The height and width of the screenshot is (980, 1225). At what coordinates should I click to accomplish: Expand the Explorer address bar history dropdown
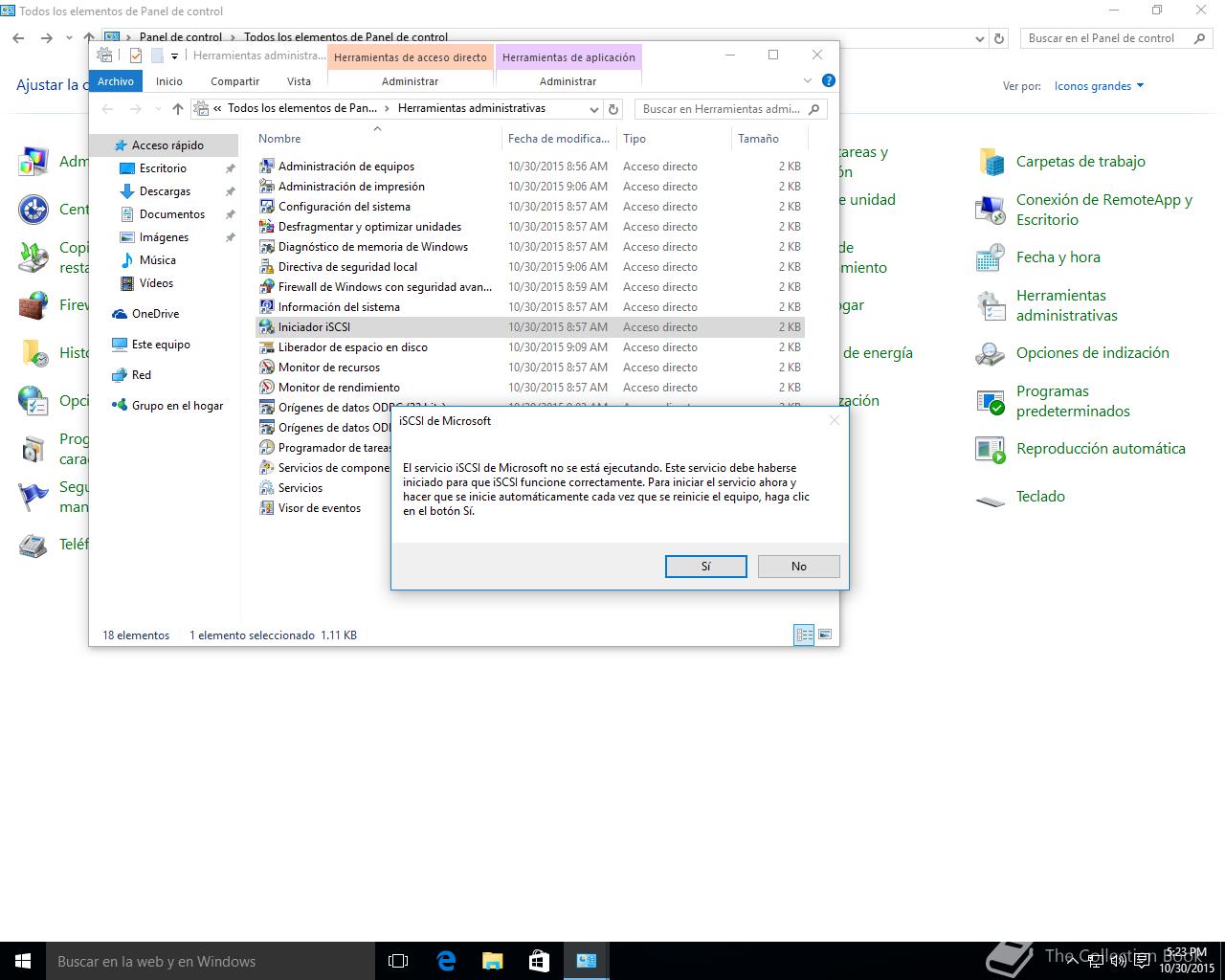(593, 109)
